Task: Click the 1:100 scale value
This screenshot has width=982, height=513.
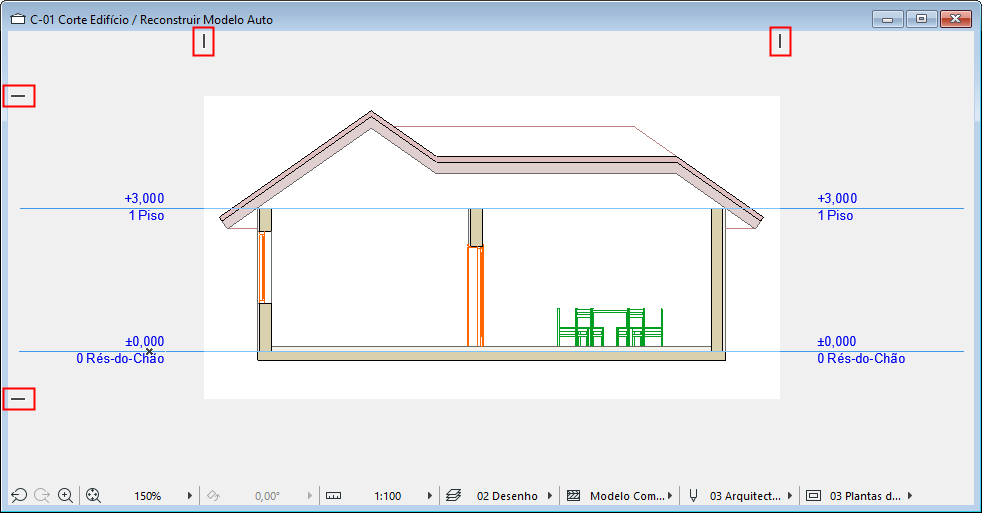Action: (x=388, y=496)
